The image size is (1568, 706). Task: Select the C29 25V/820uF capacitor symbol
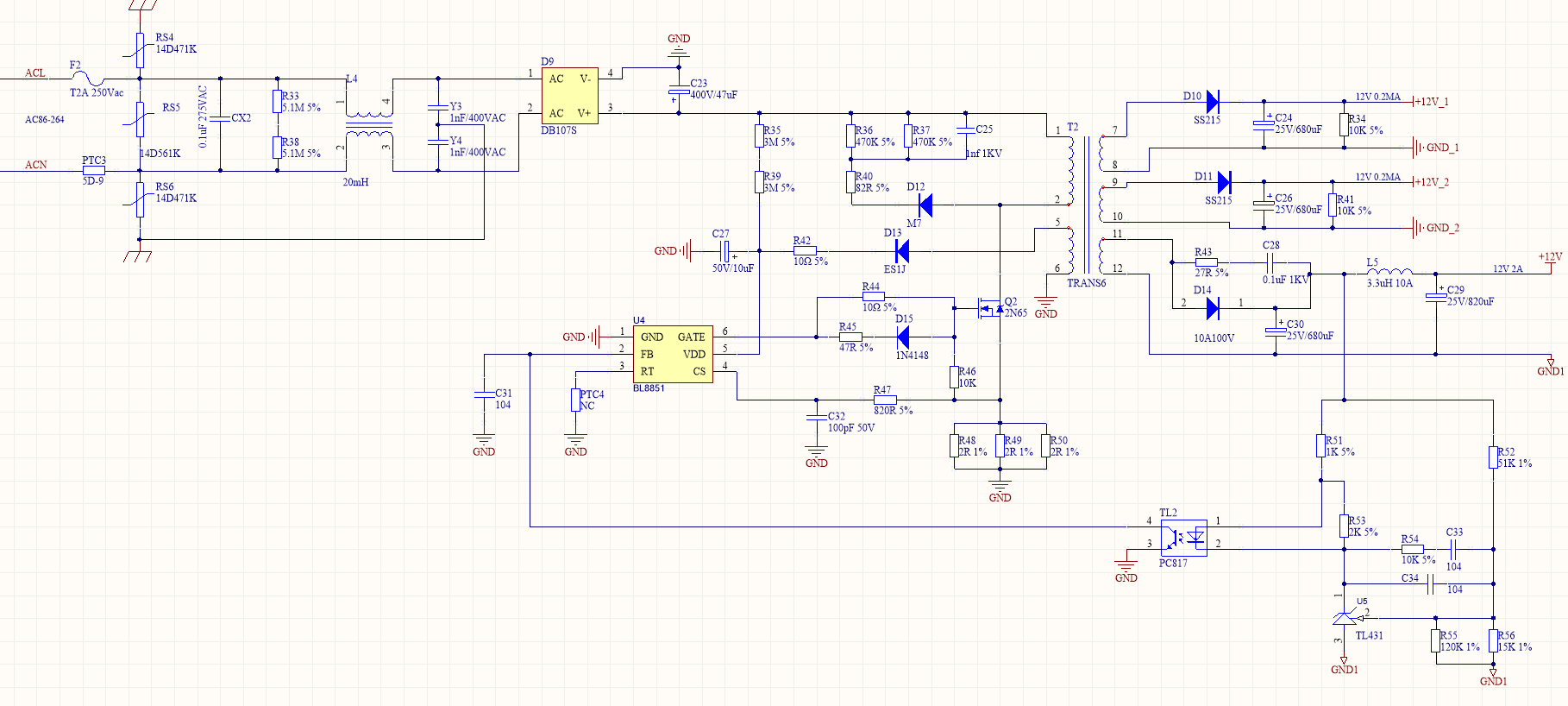click(x=1436, y=297)
